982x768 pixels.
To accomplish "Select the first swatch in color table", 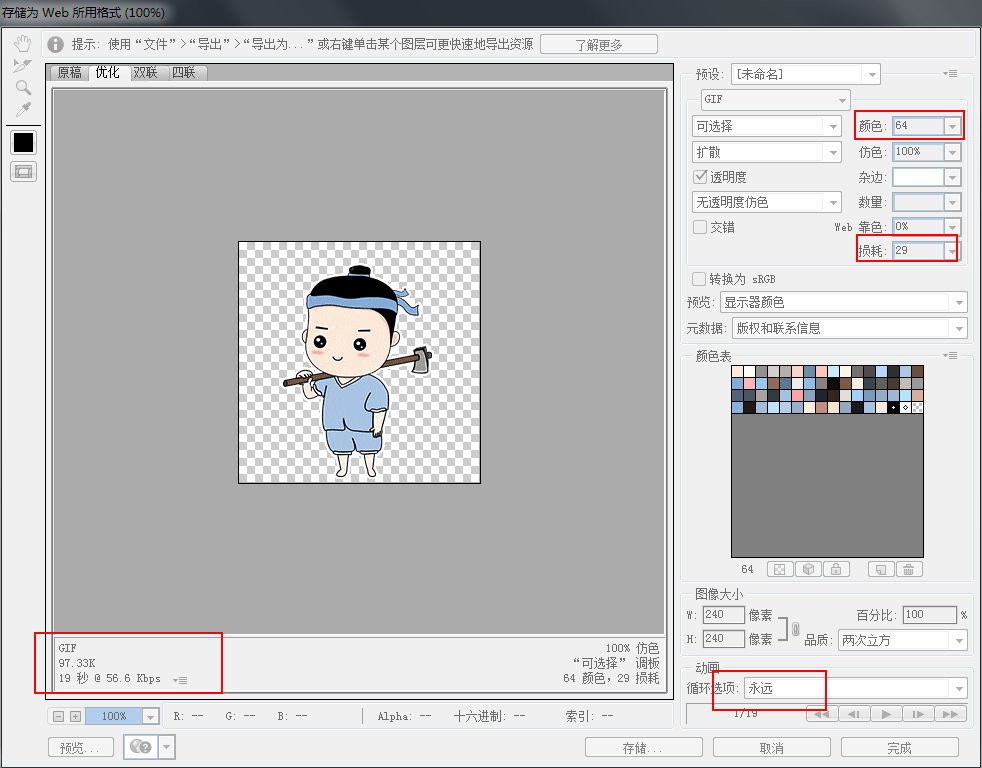I will pos(738,371).
